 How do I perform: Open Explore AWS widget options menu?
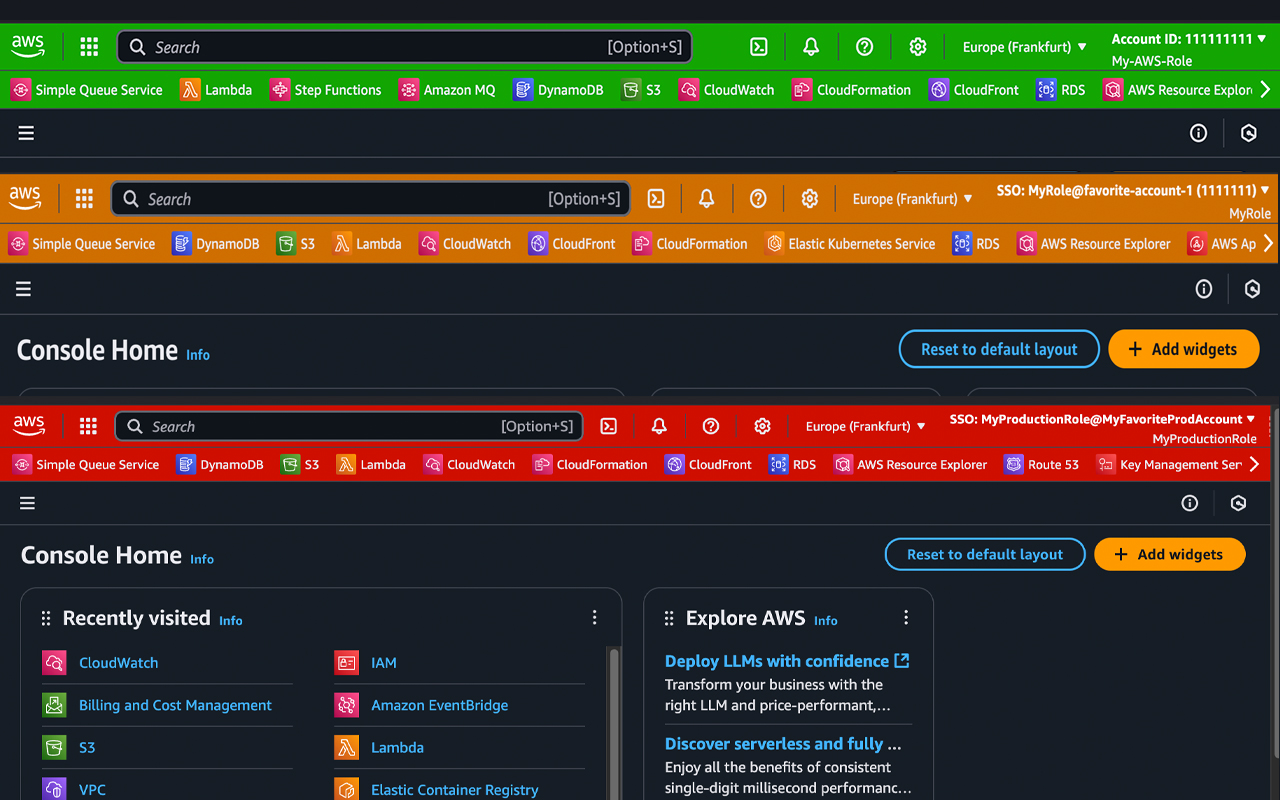pos(906,618)
